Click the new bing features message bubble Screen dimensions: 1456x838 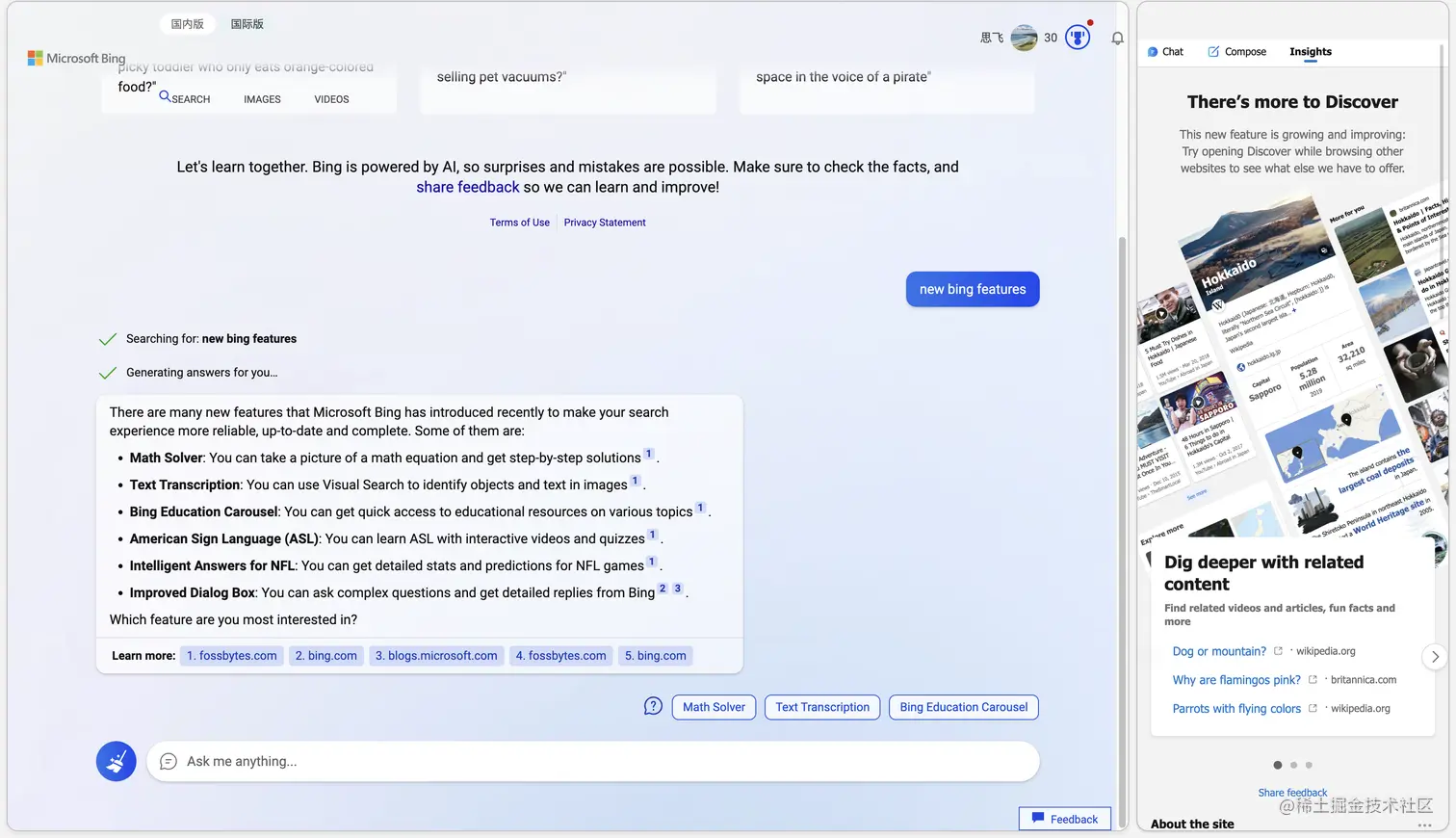point(973,289)
